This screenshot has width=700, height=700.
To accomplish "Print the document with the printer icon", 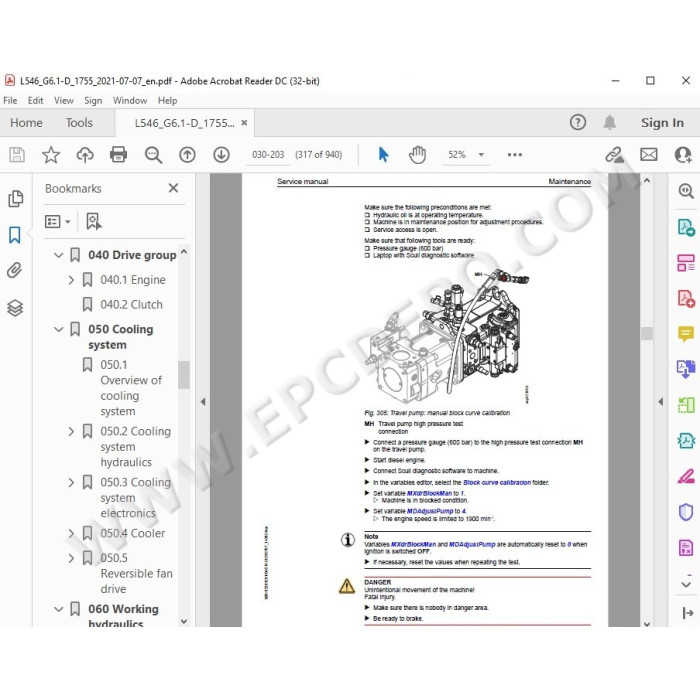I will point(118,155).
